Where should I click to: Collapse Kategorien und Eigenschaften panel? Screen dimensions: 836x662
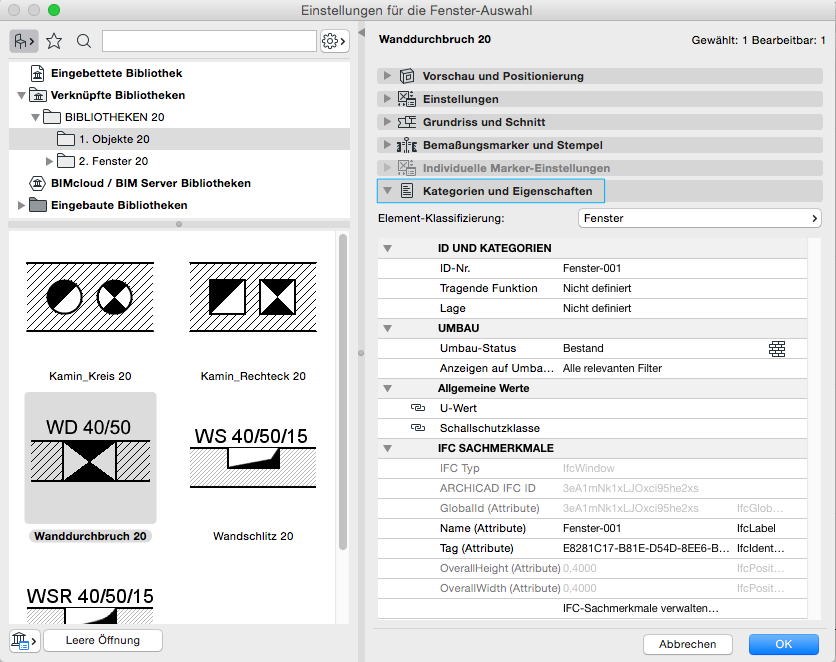coord(388,191)
